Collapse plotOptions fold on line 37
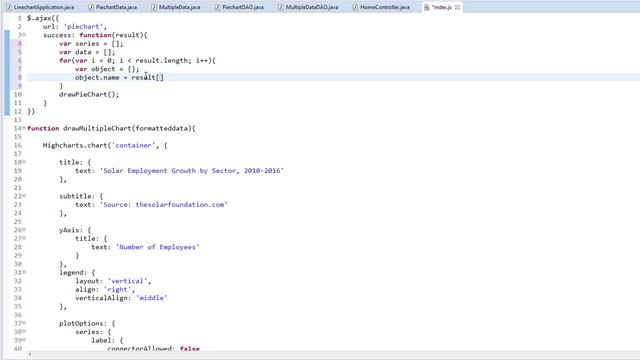The width and height of the screenshot is (640, 360). 24,323
